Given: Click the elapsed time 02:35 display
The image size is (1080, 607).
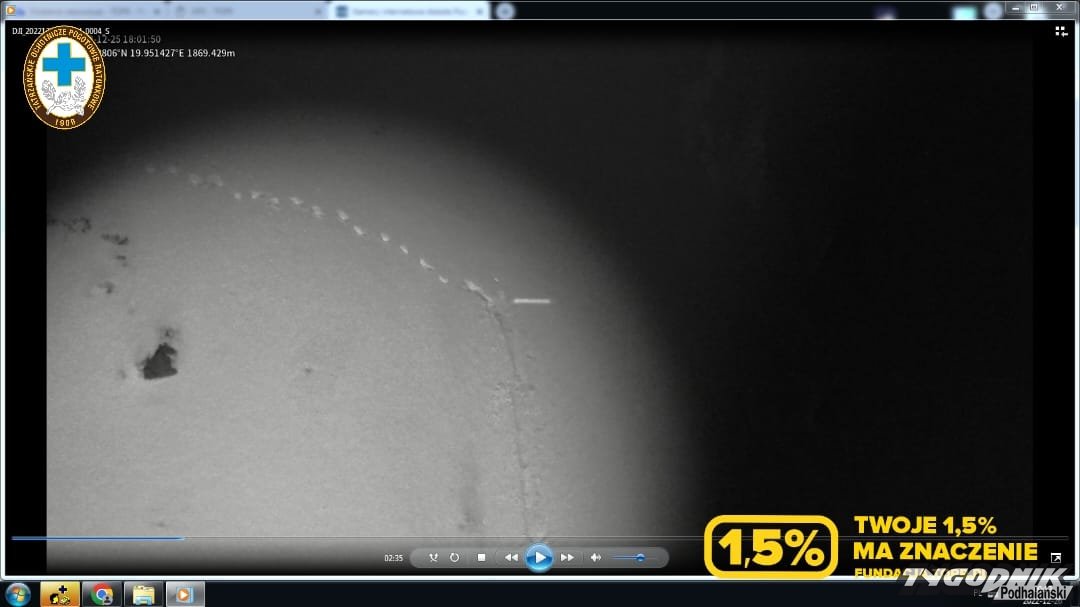Looking at the screenshot, I should pyautogui.click(x=393, y=558).
